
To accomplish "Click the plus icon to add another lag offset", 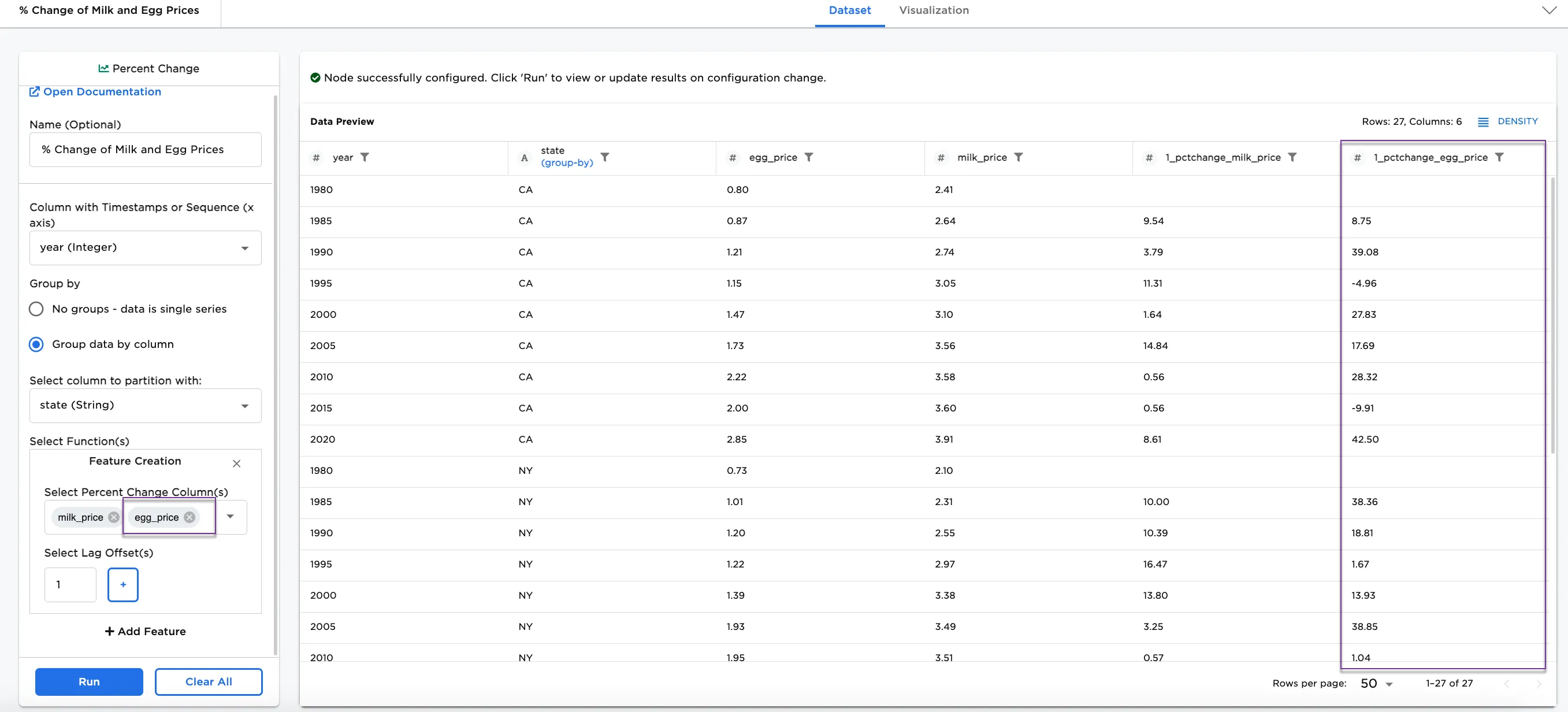I will coord(123,585).
